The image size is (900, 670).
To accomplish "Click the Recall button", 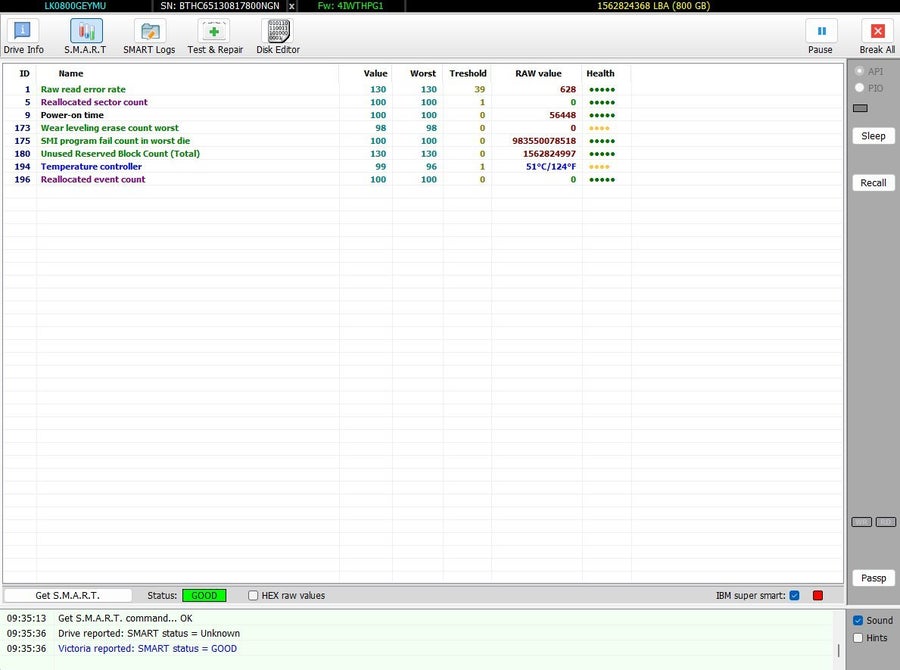I will tap(873, 183).
